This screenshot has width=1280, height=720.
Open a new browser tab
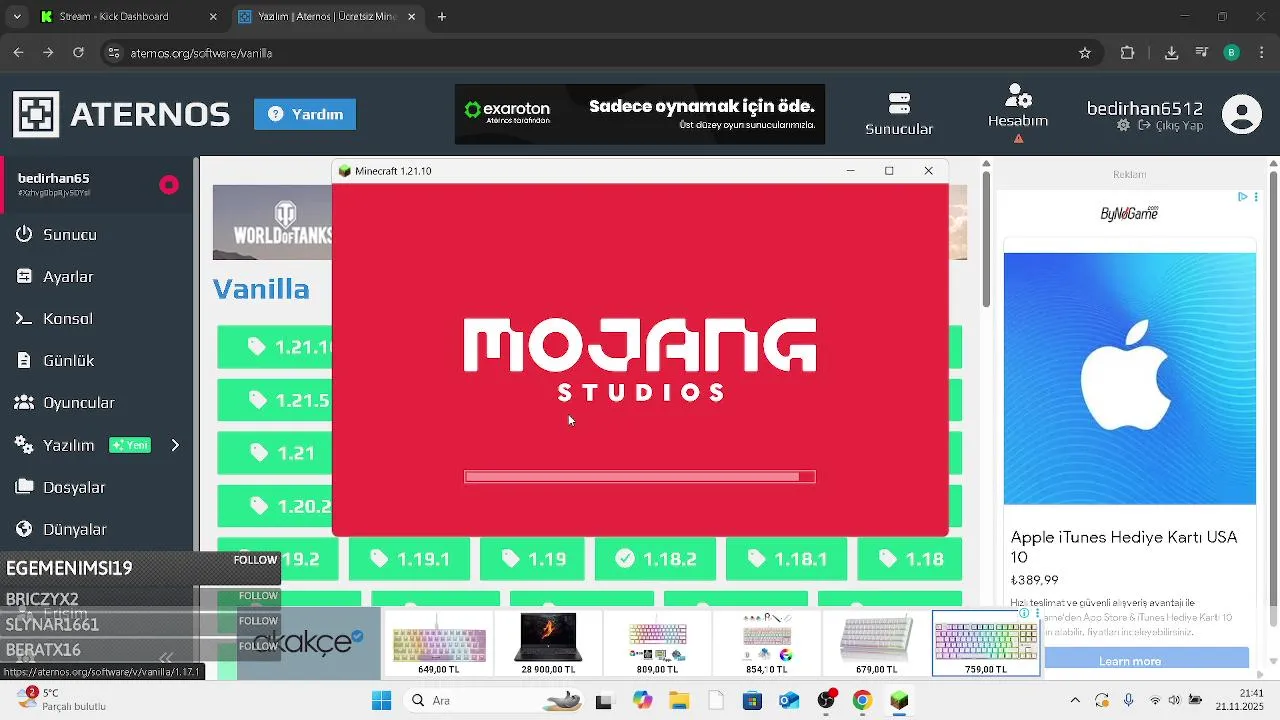pos(442,17)
